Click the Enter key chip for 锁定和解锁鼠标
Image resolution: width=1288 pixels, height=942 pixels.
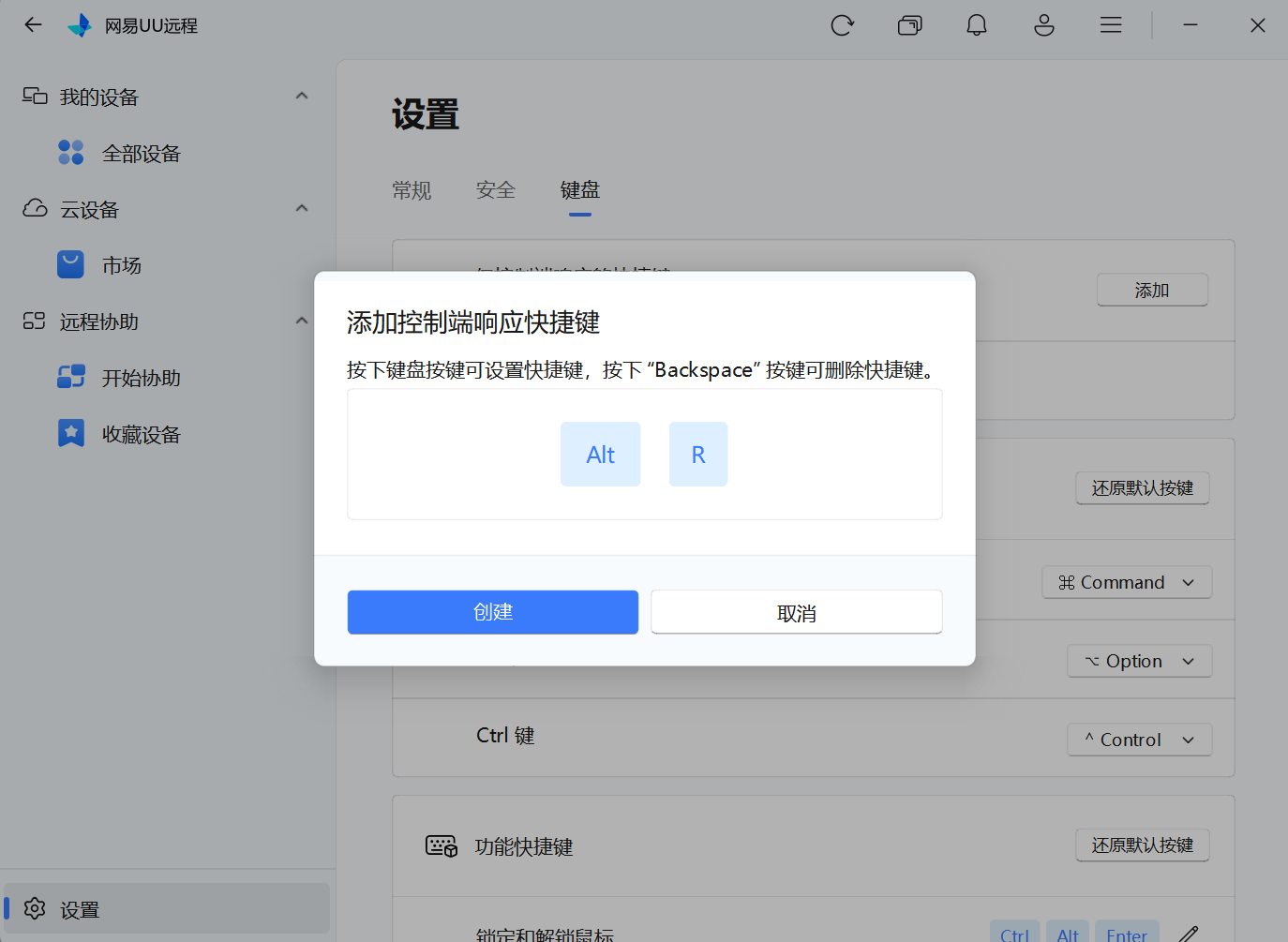tap(1127, 933)
